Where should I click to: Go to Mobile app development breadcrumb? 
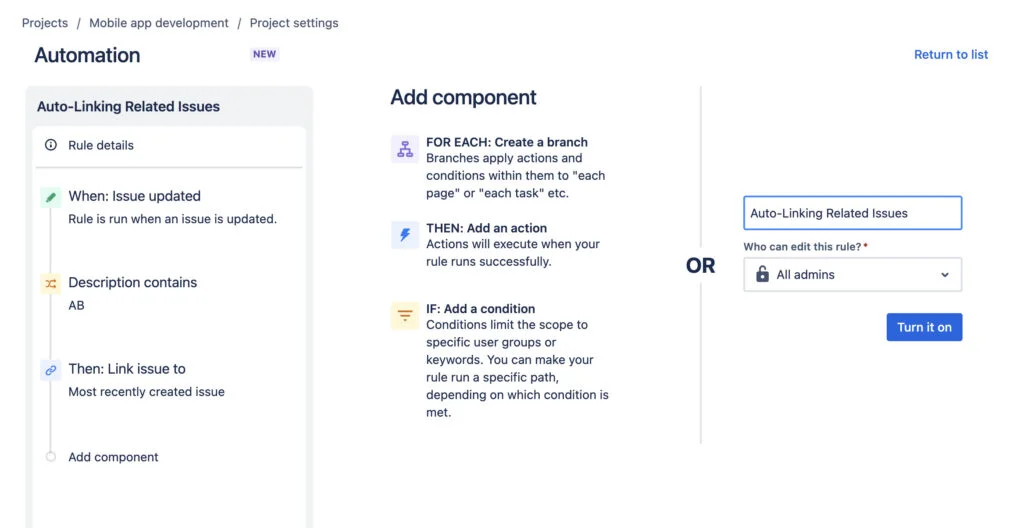point(159,23)
